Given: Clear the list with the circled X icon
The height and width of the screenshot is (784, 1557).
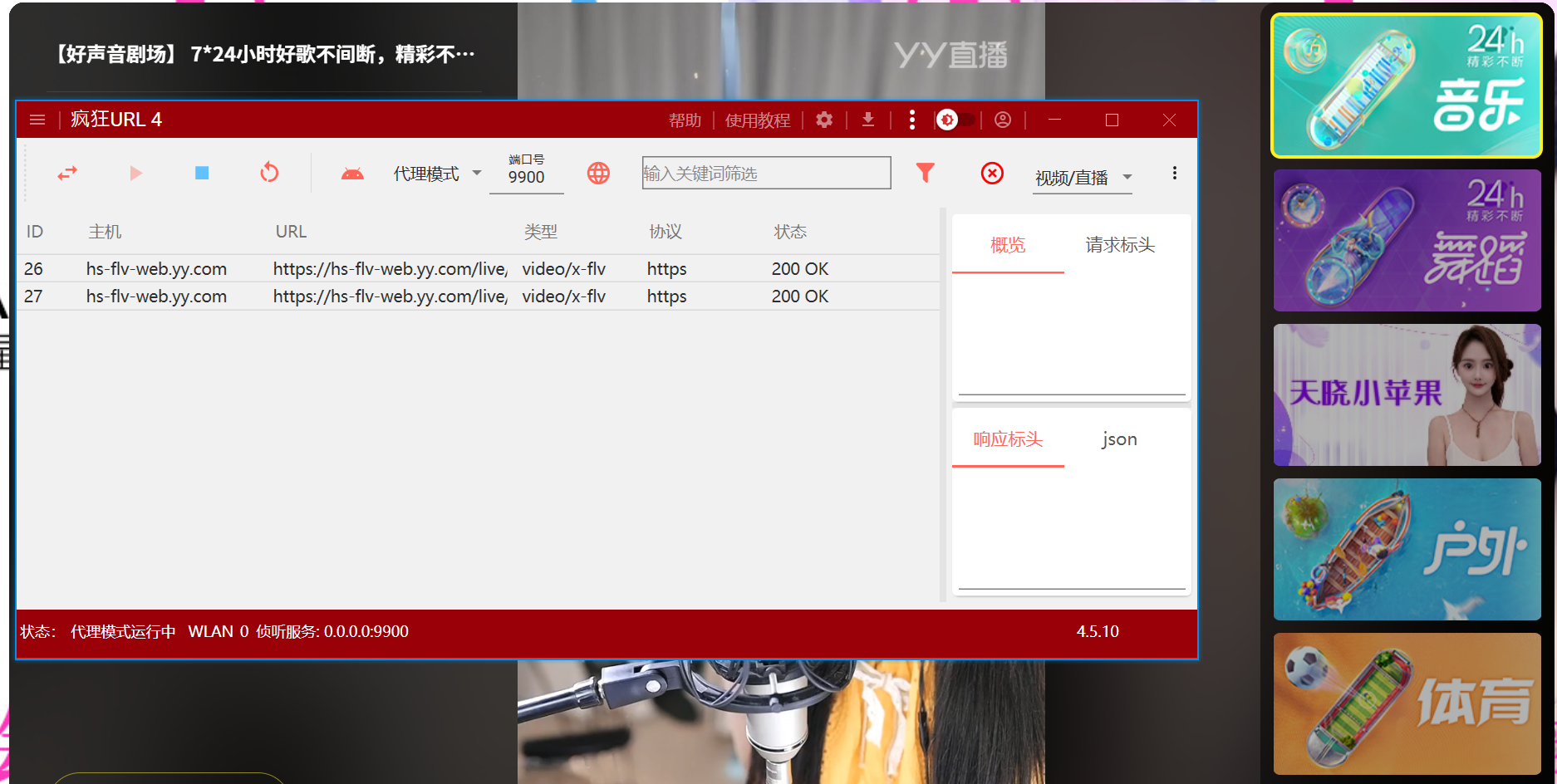Looking at the screenshot, I should point(992,173).
